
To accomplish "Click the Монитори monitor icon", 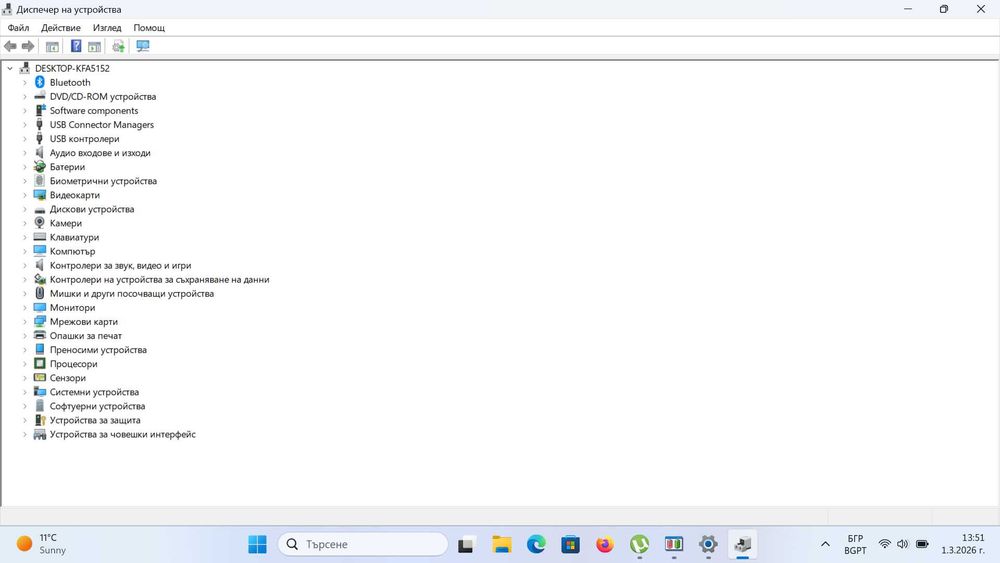I will tap(40, 307).
